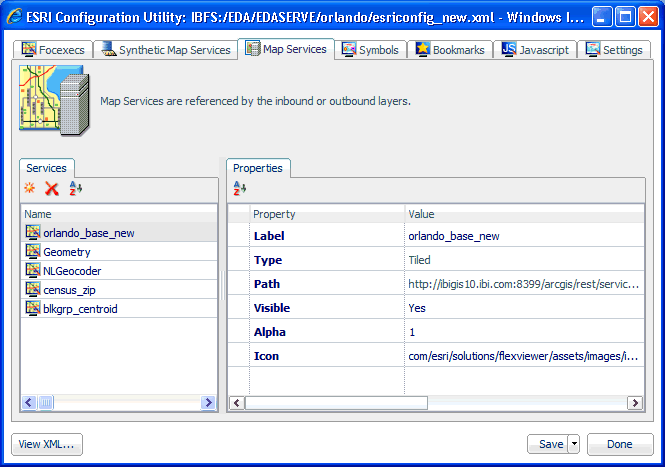Edit the Alpha value 1
The image size is (665, 467).
524,332
